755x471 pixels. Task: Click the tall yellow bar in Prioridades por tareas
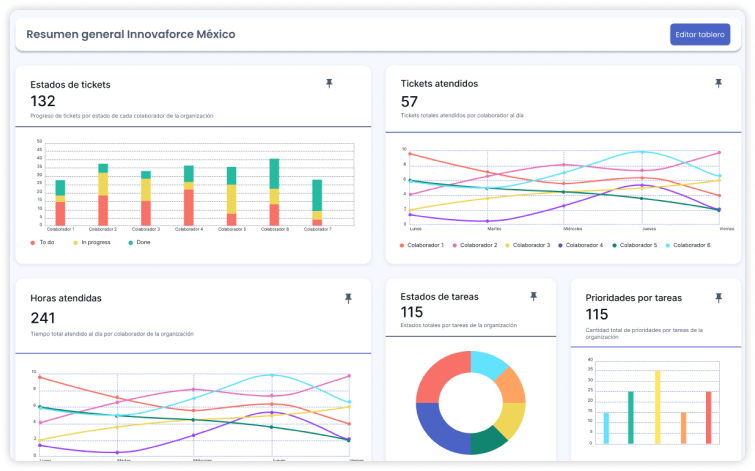click(657, 407)
